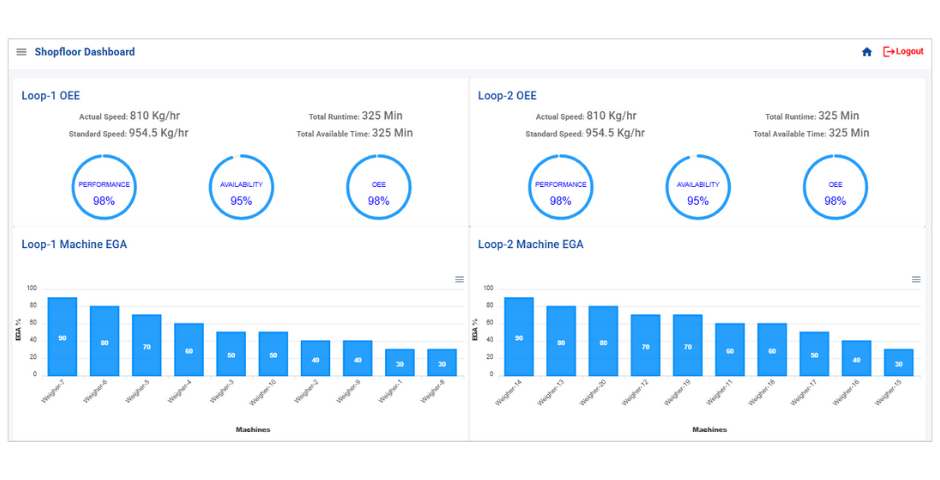The height and width of the screenshot is (480, 940).
Task: Click the Loop-2 OEE 98% gauge
Action: pos(835,188)
